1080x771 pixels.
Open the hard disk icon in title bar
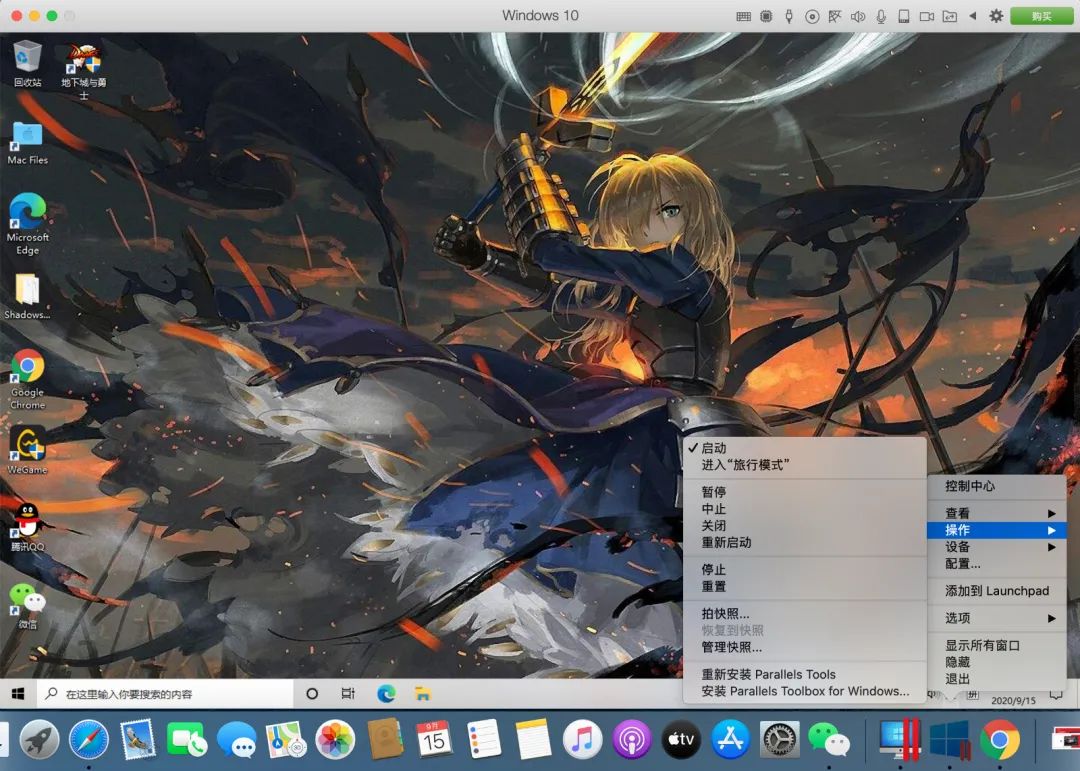pyautogui.click(x=904, y=16)
